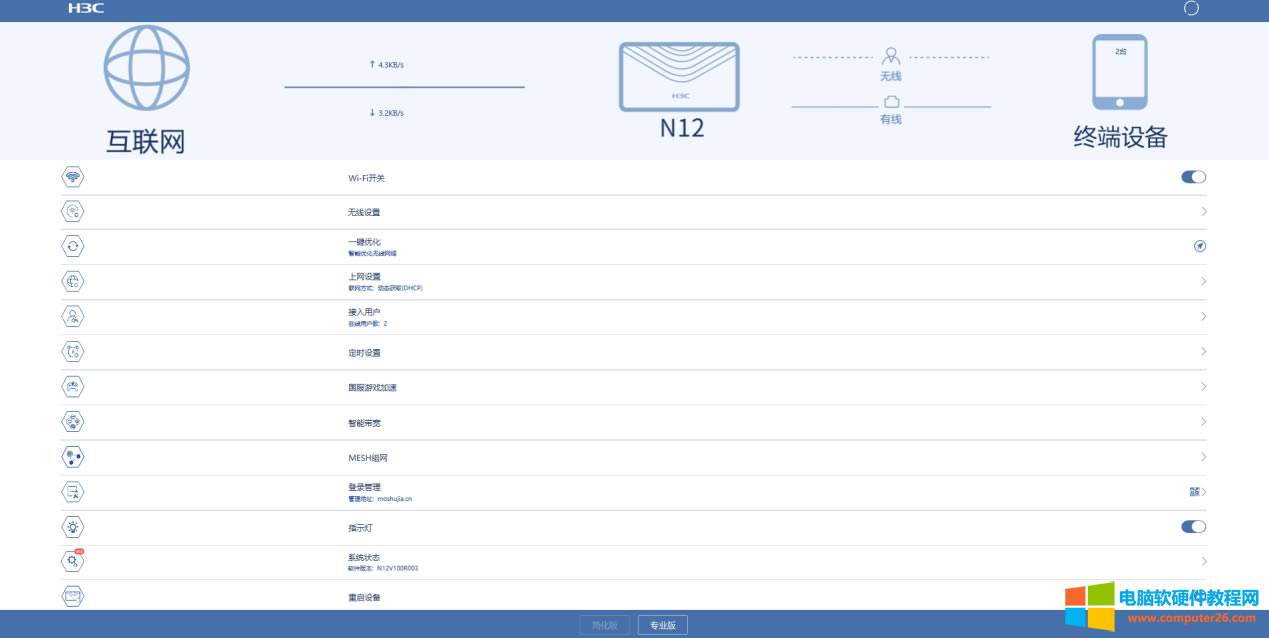The height and width of the screenshot is (638, 1269).
Task: Expand the 智能带宽 row chevron
Action: coord(1202,421)
